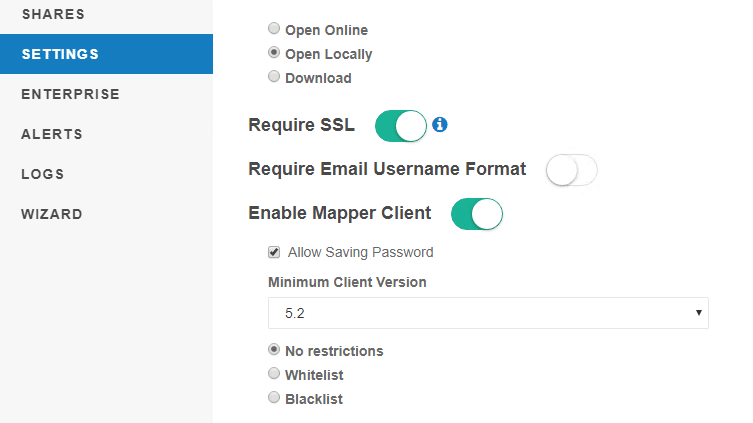
Task: Choose the Blacklist radio option
Action: pyautogui.click(x=274, y=398)
